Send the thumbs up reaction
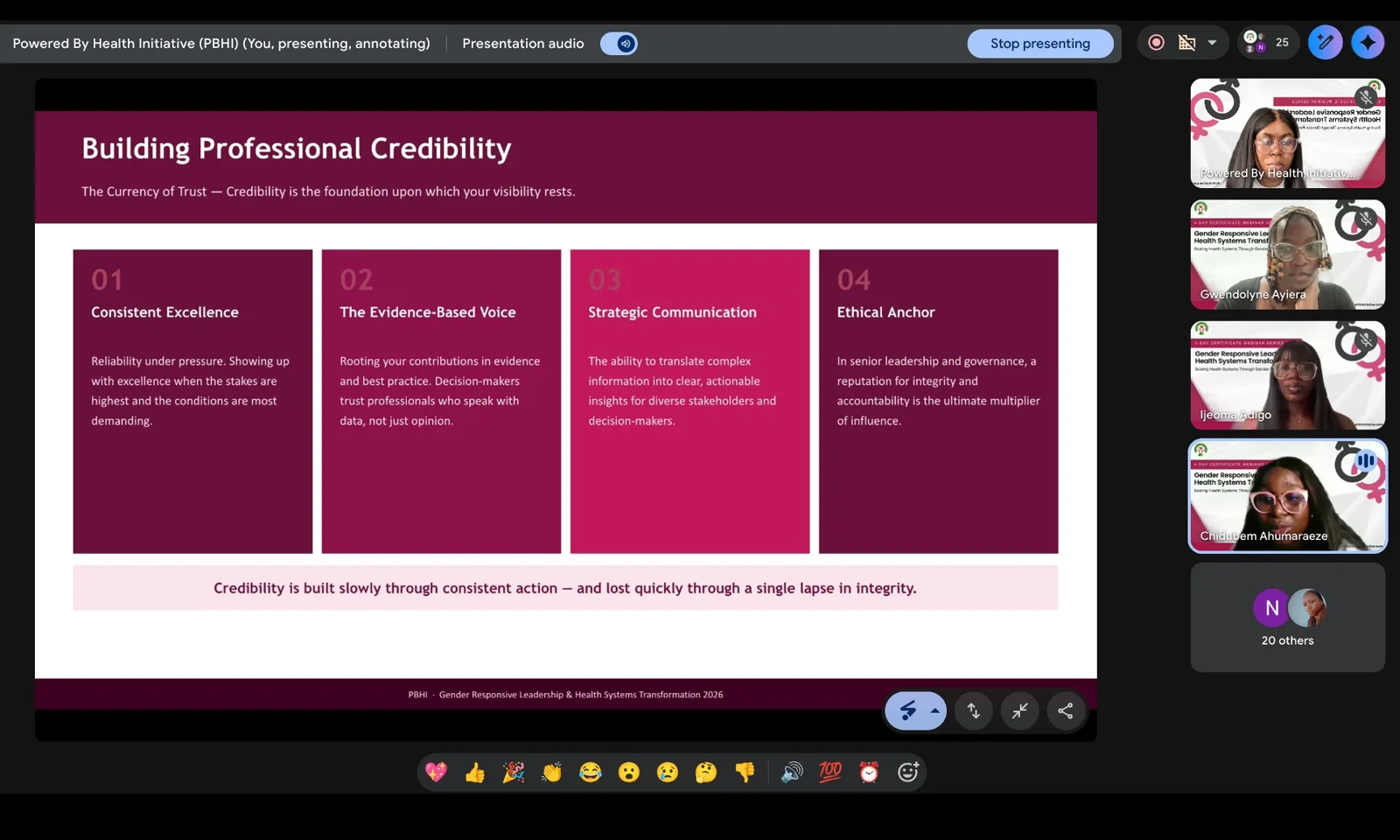The height and width of the screenshot is (840, 1400). (474, 772)
